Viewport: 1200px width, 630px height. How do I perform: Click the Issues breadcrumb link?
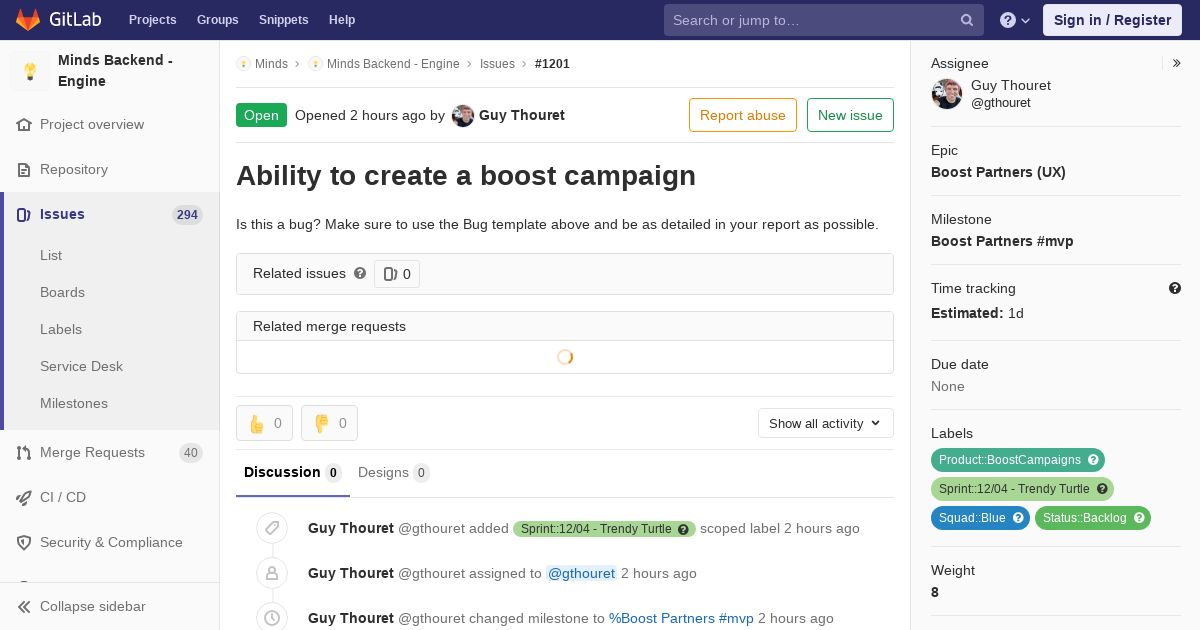497,64
